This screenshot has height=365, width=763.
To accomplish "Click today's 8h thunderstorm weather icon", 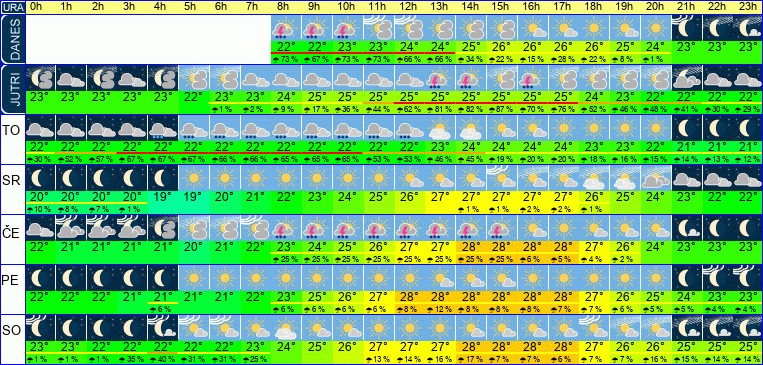I will 286,28.
